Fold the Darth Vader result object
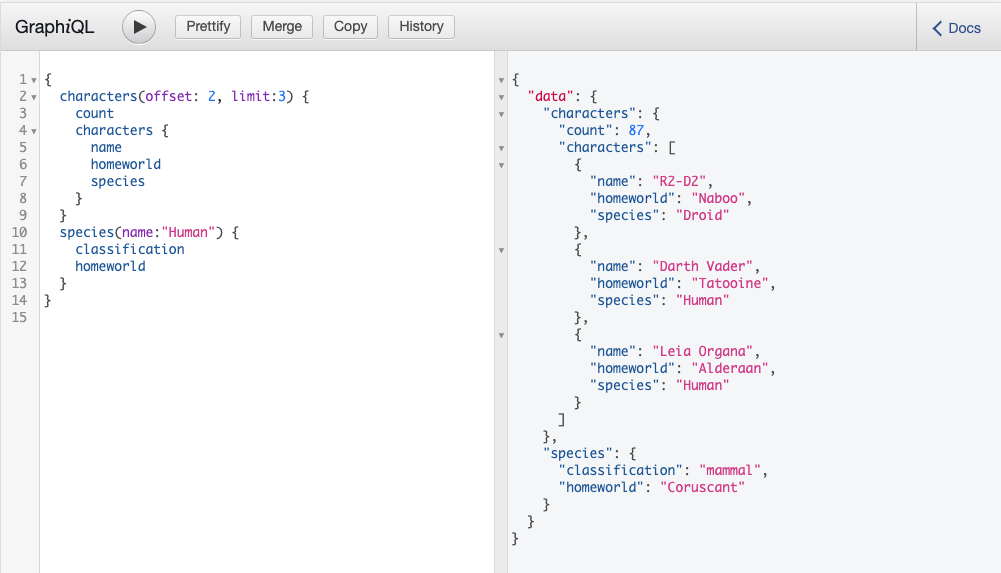1001x573 pixels. coord(501,250)
